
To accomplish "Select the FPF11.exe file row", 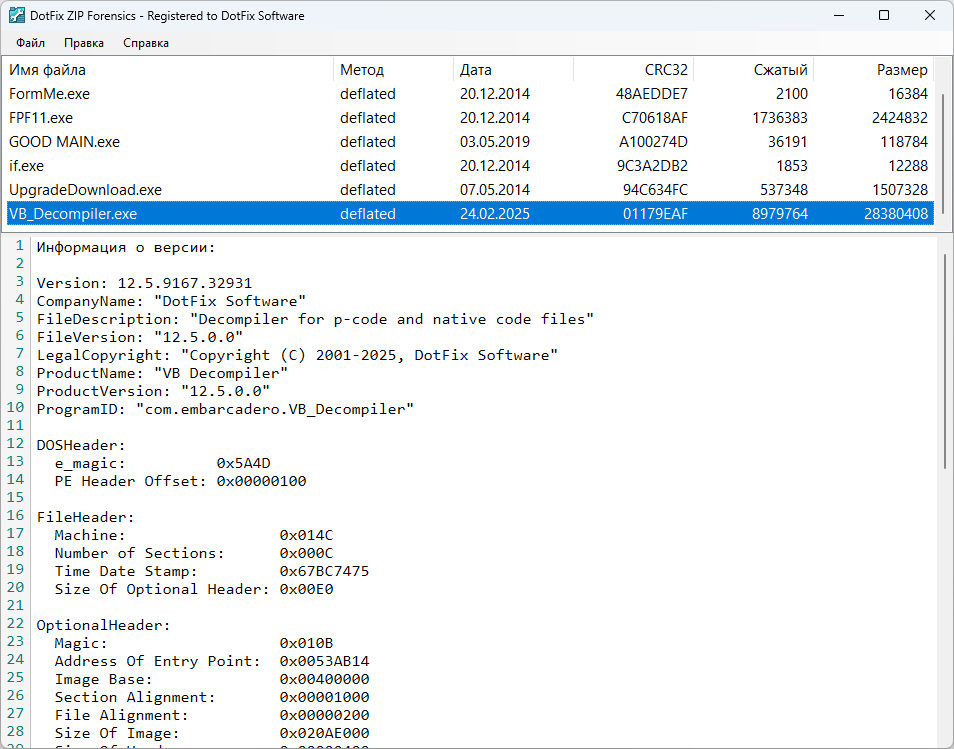I will coord(470,117).
